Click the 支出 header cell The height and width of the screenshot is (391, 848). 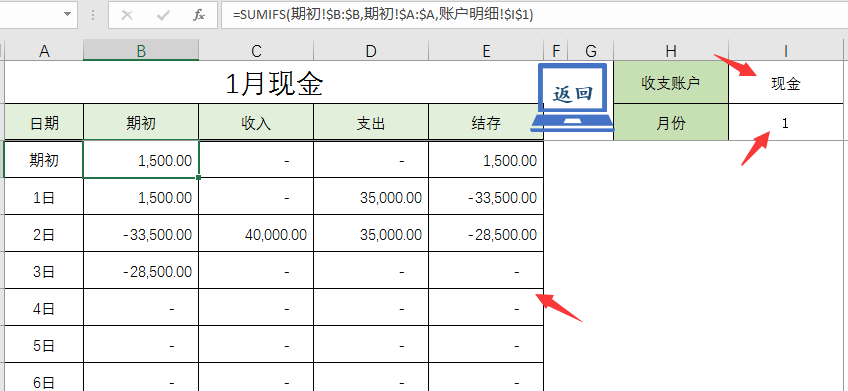click(x=371, y=123)
